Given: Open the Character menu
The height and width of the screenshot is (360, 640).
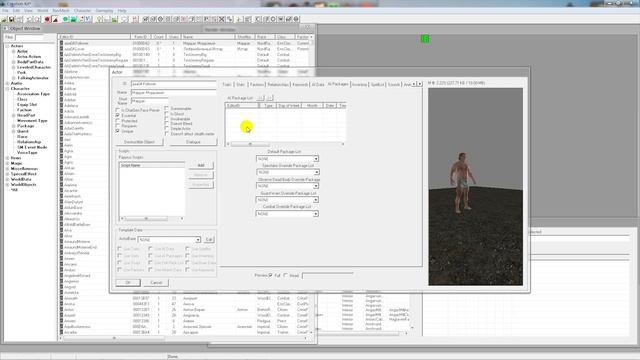Looking at the screenshot, I should pyautogui.click(x=82, y=11).
